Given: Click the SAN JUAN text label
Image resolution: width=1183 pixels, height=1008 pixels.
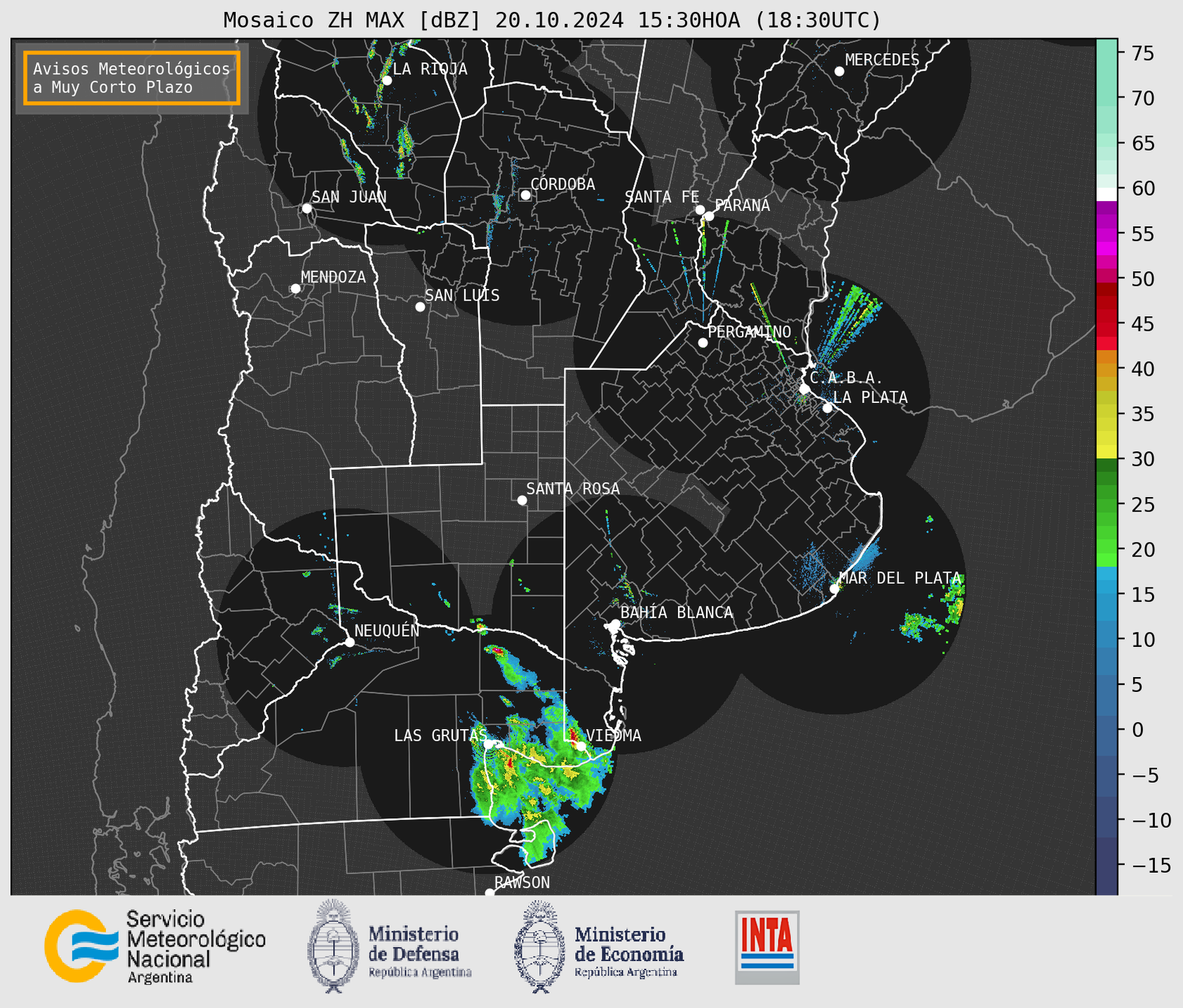Looking at the screenshot, I should (349, 197).
